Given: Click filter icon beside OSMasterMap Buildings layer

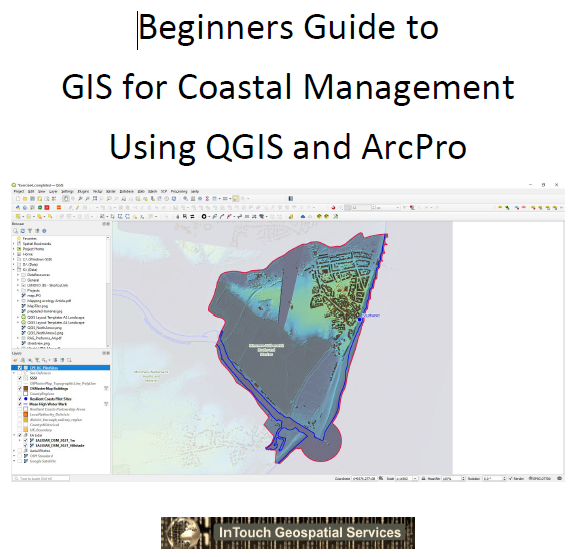Looking at the screenshot, I should click(x=106, y=388).
